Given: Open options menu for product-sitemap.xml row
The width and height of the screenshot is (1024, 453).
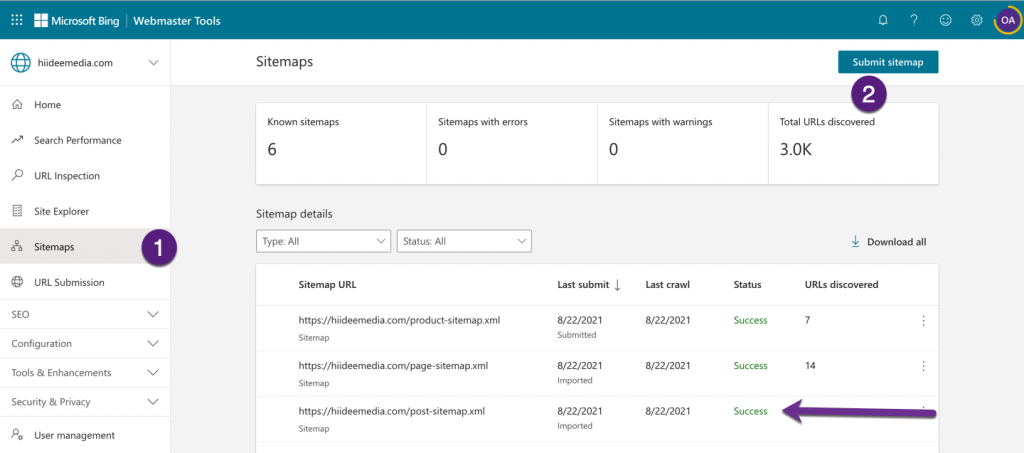Looking at the screenshot, I should tap(923, 320).
